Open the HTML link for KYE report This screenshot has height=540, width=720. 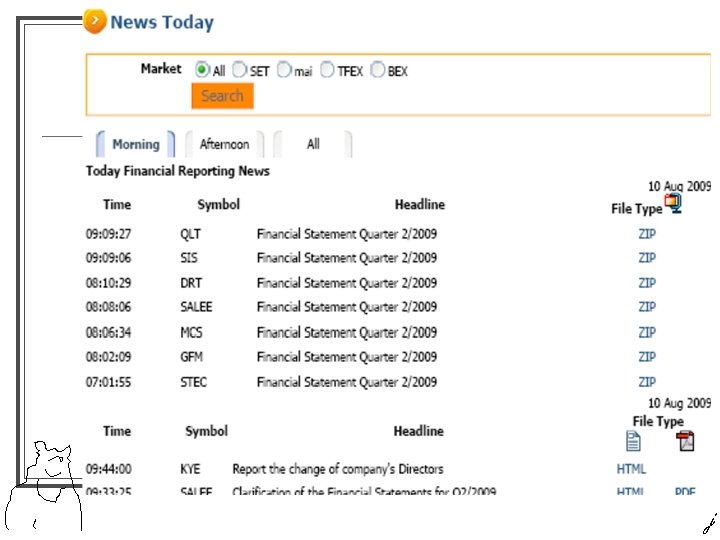[631, 469]
